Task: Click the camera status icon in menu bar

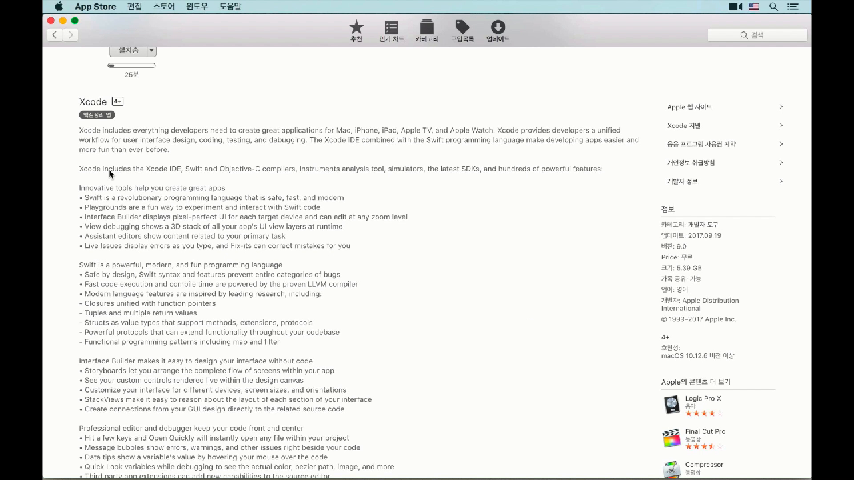Action: (x=735, y=7)
